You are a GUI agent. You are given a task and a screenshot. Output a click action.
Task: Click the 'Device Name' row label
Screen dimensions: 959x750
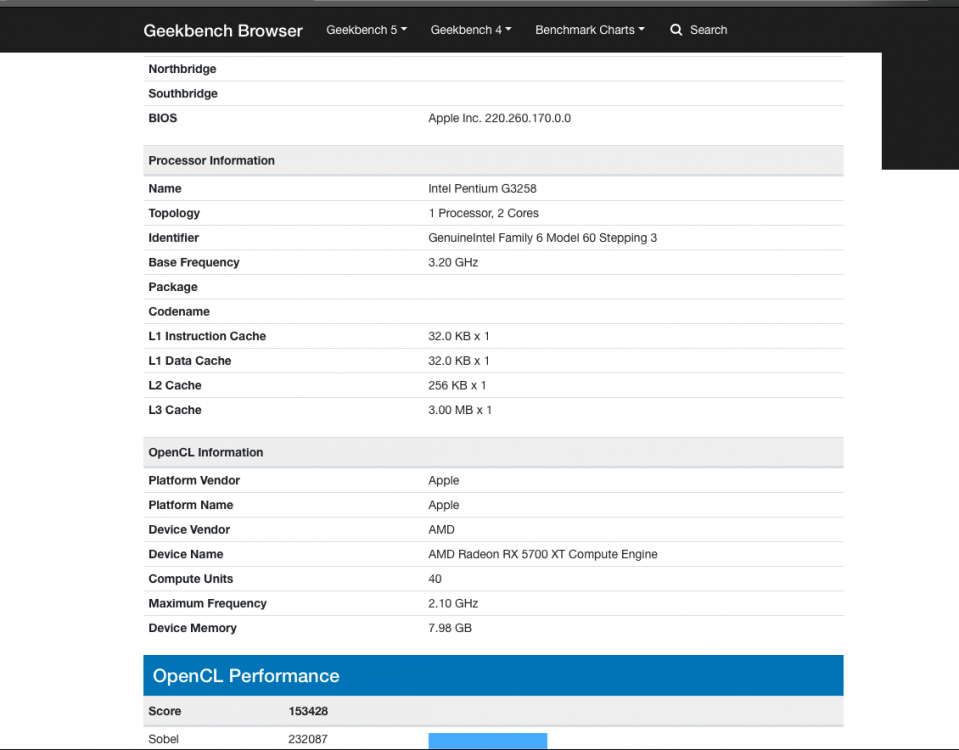point(186,554)
